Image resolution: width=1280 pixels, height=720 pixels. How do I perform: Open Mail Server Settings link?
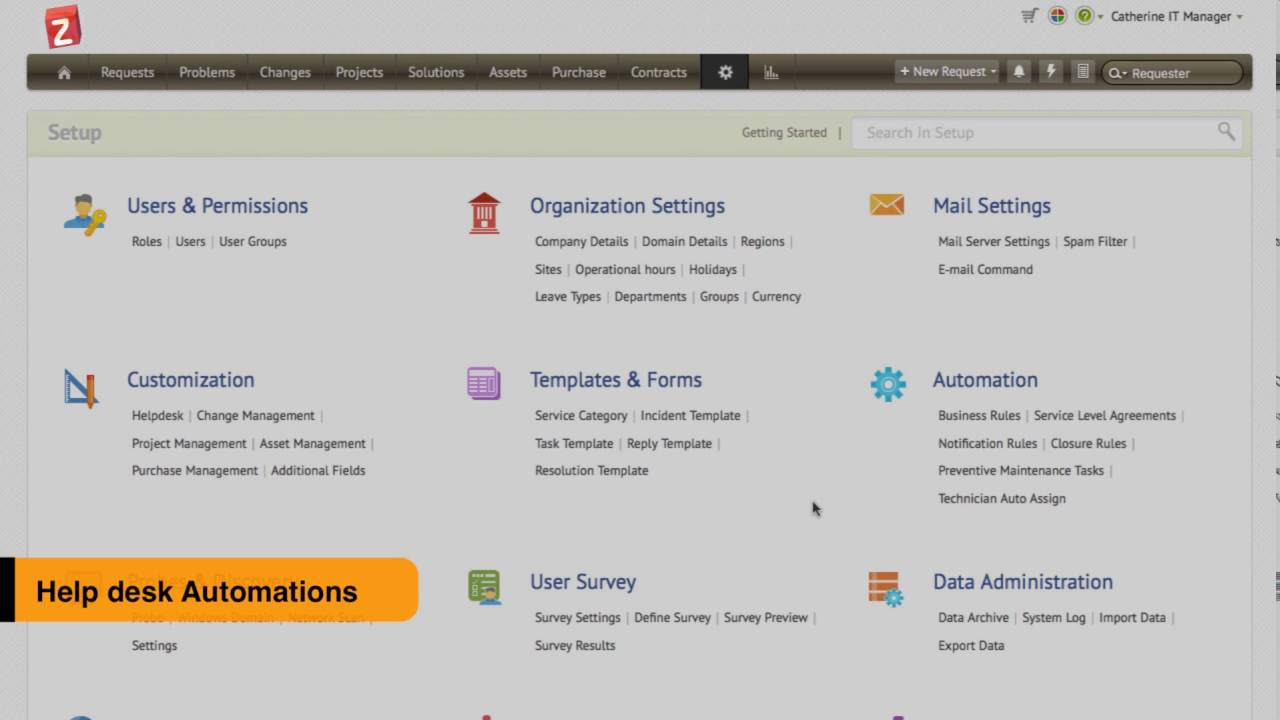(x=994, y=241)
